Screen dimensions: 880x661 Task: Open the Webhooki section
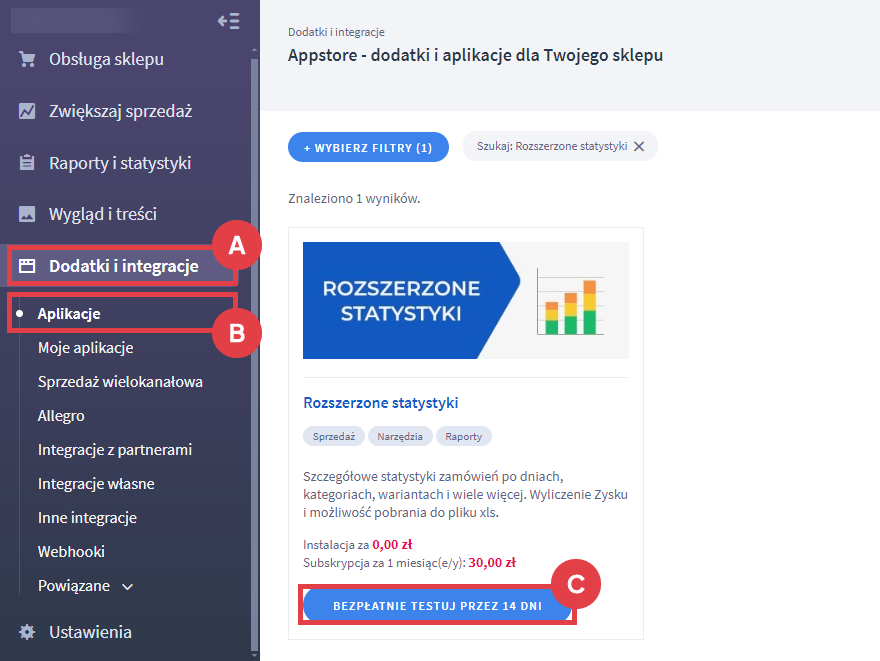coord(71,552)
